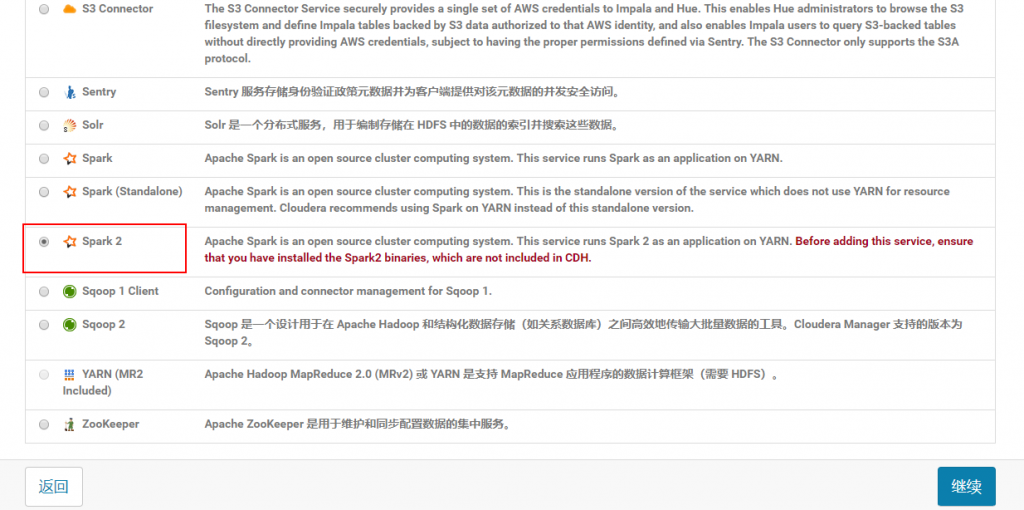Click the S3 Connector cloud icon
The height and width of the screenshot is (510, 1024).
coord(69,9)
